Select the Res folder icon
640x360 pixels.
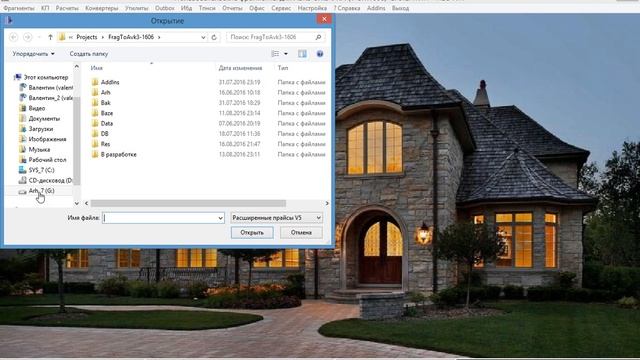[95, 144]
